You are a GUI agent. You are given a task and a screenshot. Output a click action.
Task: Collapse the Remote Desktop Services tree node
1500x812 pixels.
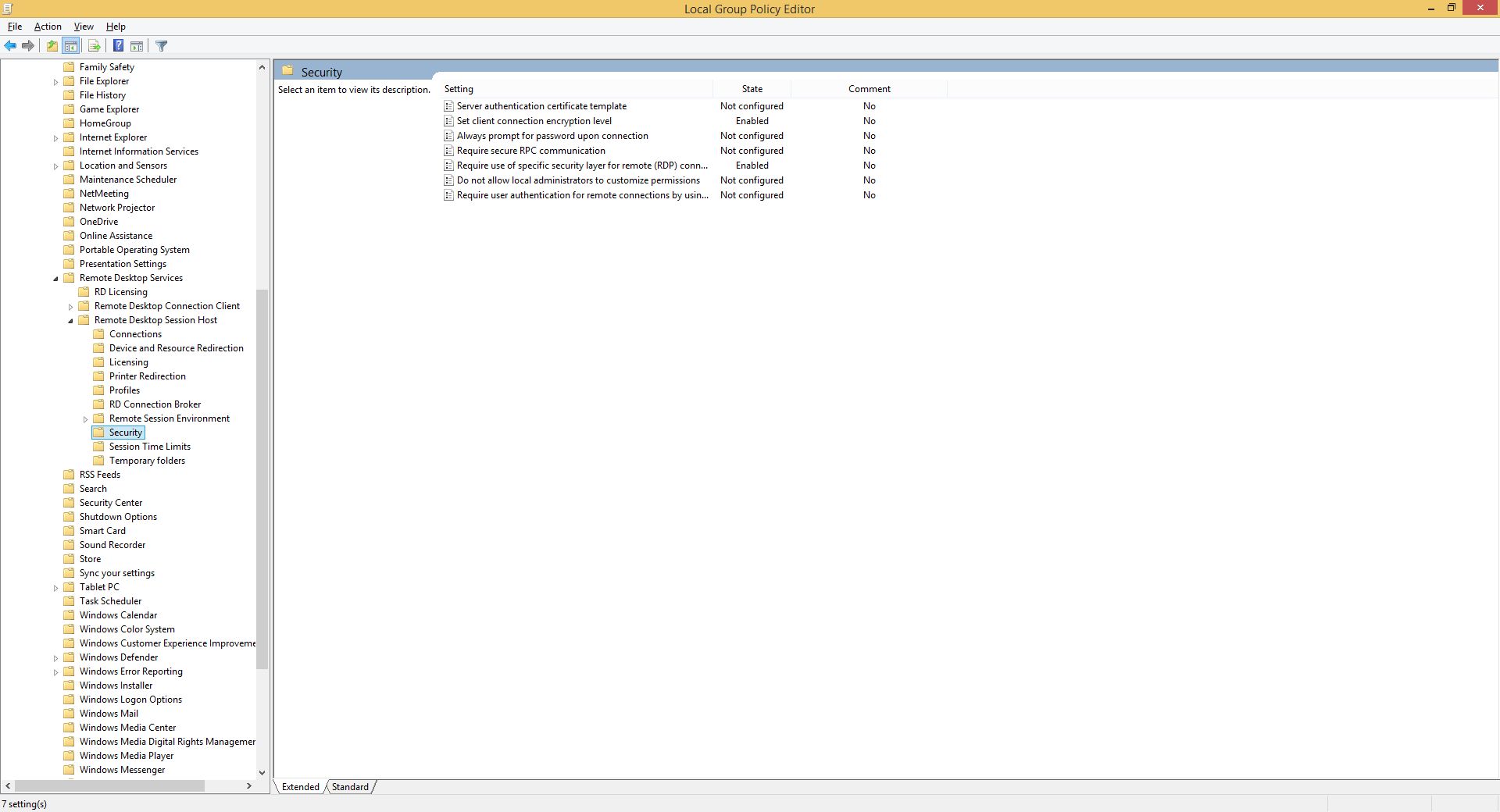coord(55,279)
